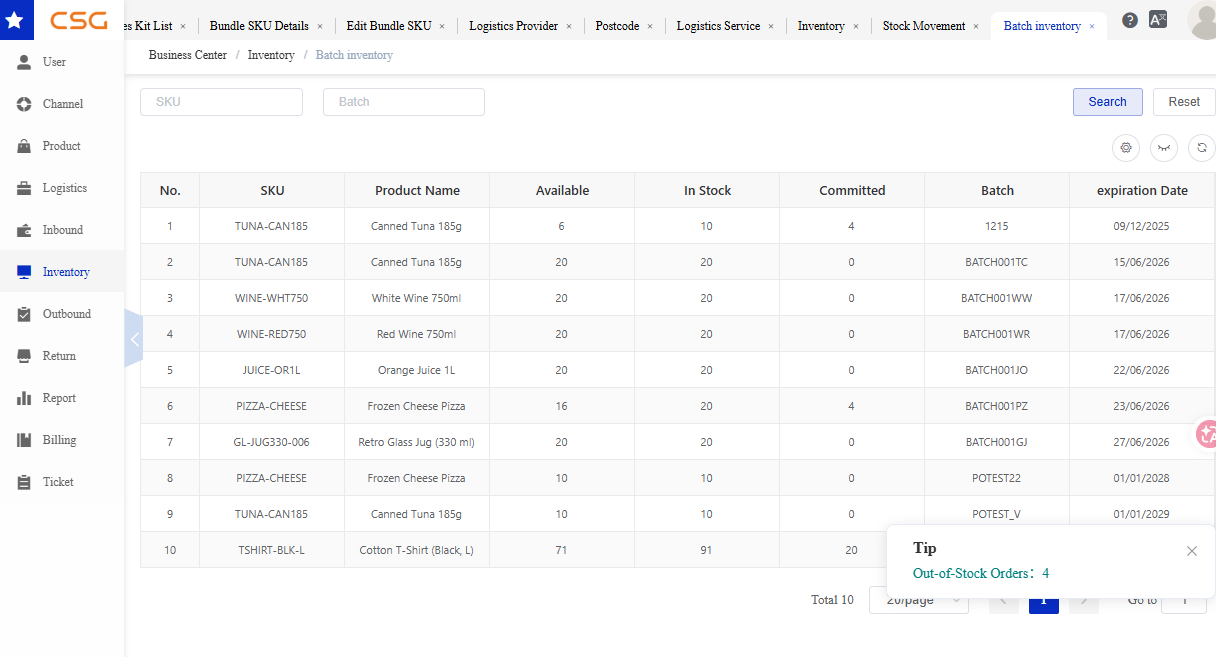
Task: Click the Search button
Action: pos(1108,102)
